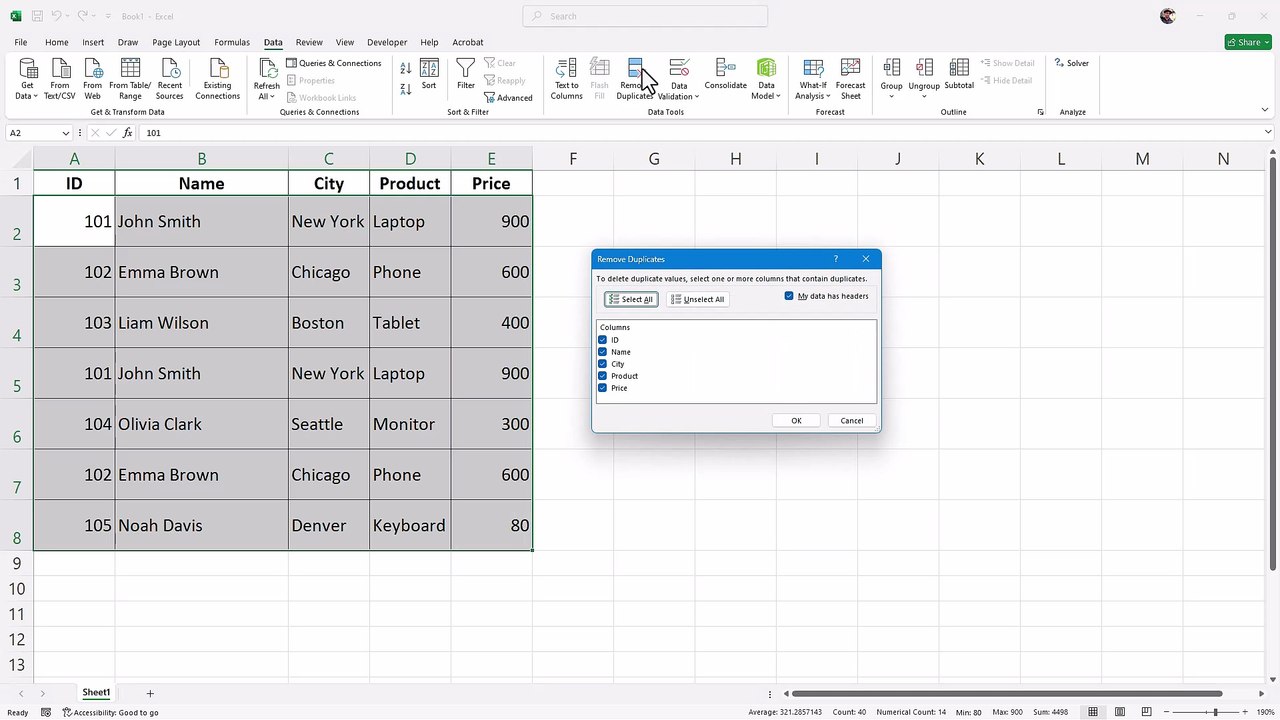Image resolution: width=1280 pixels, height=720 pixels.
Task: Expand the Name Box dropdown
Action: coord(66,133)
